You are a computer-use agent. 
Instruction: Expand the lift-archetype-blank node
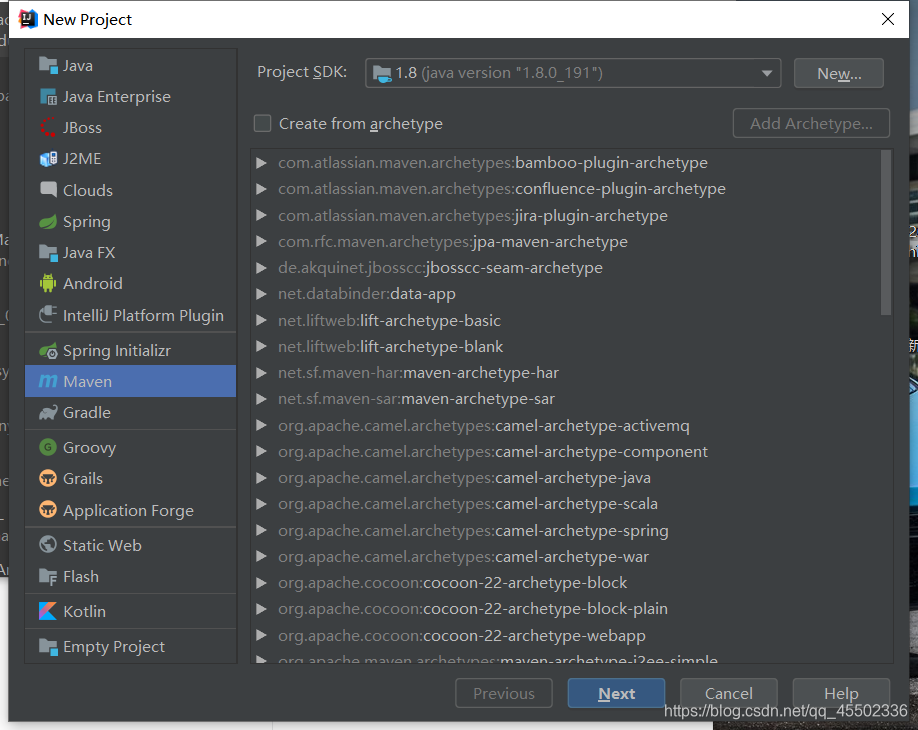click(261, 347)
